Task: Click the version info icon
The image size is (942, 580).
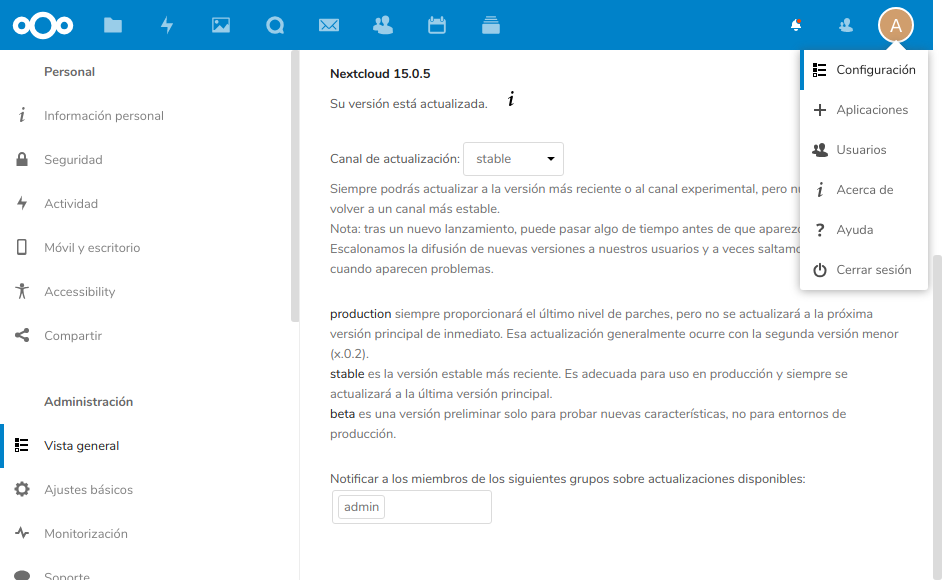Action: click(x=511, y=99)
